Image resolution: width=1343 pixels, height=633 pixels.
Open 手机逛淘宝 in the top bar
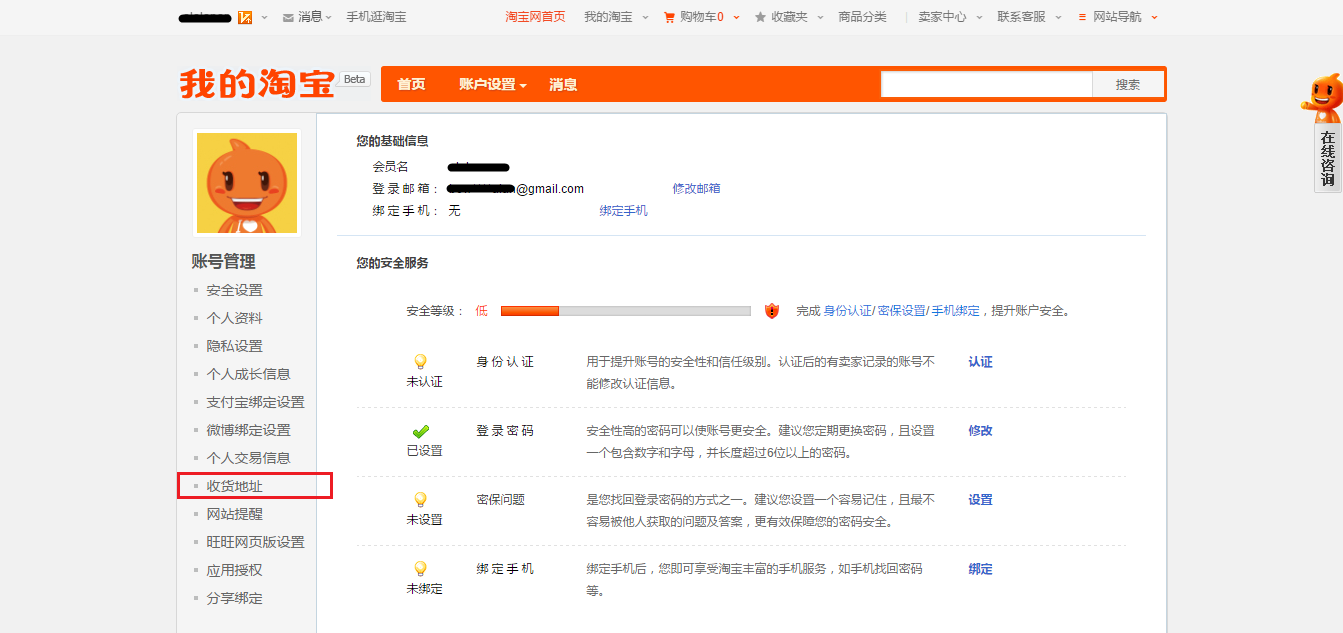[x=376, y=17]
